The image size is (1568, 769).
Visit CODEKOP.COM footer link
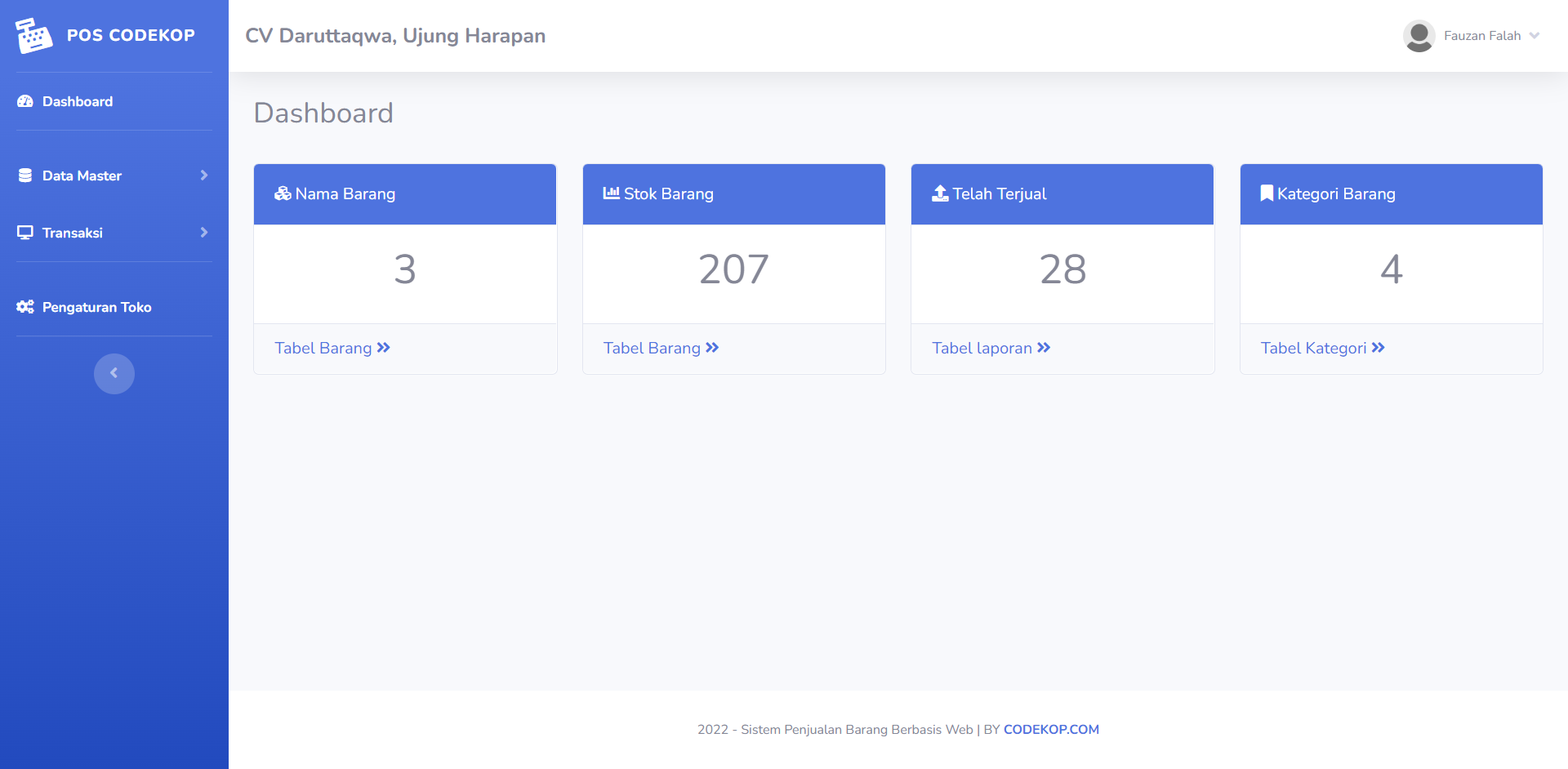1051,730
